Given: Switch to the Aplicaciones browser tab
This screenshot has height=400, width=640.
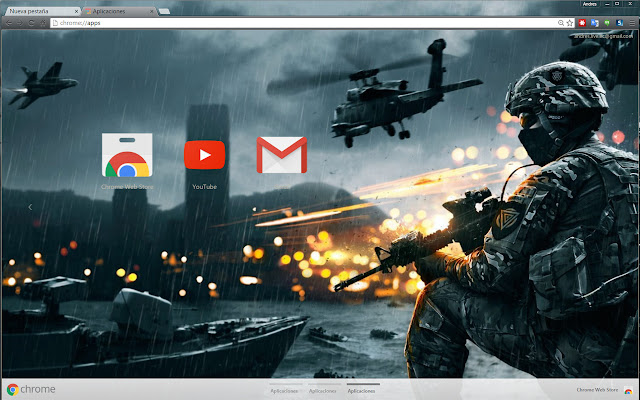Looking at the screenshot, I should [118, 11].
